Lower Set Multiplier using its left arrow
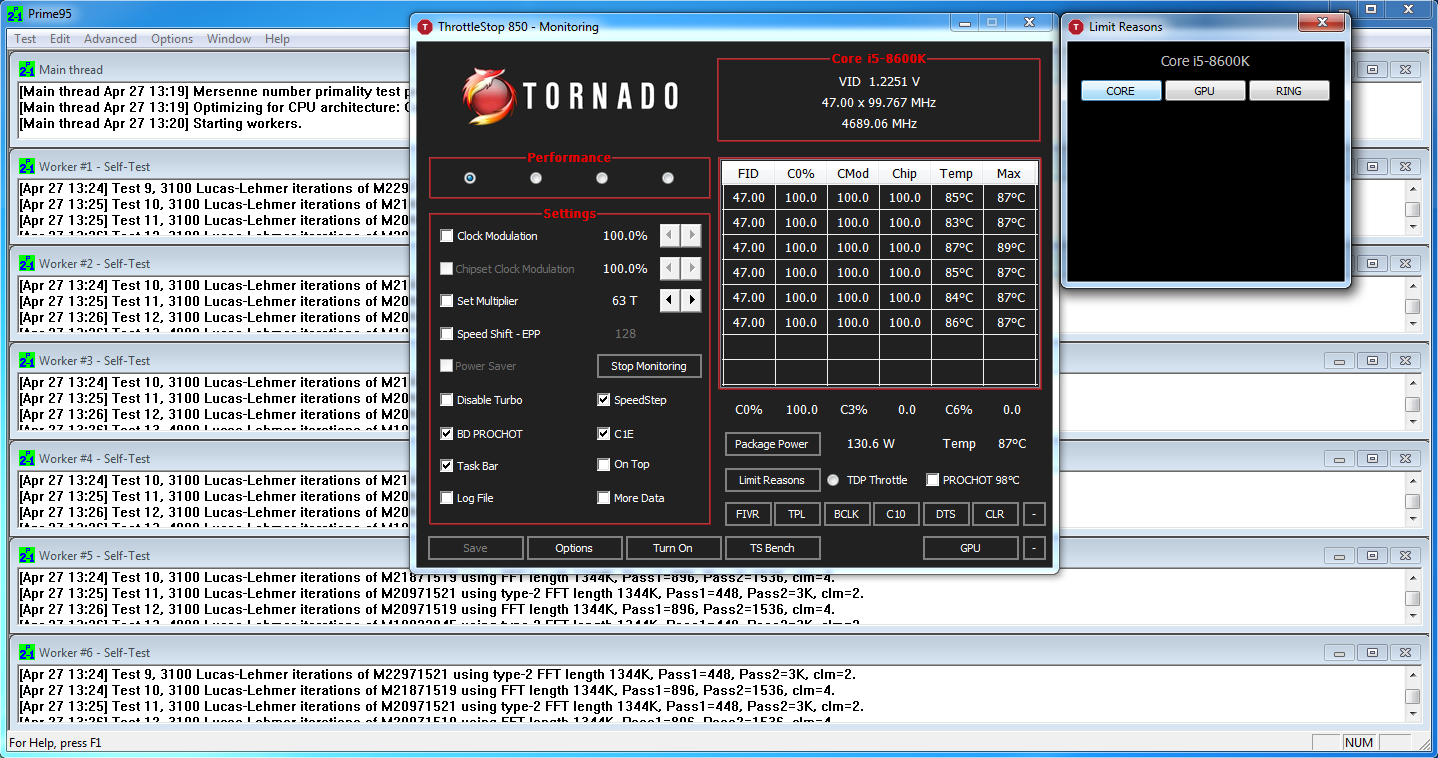 point(670,301)
